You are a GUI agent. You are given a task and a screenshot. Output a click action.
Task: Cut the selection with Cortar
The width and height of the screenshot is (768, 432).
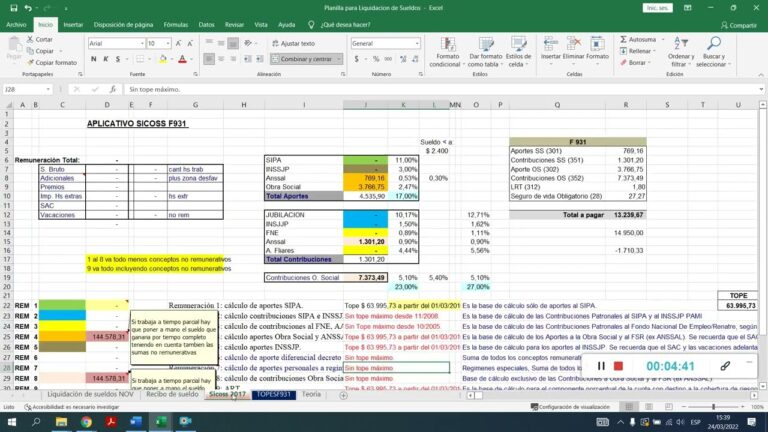(x=40, y=39)
